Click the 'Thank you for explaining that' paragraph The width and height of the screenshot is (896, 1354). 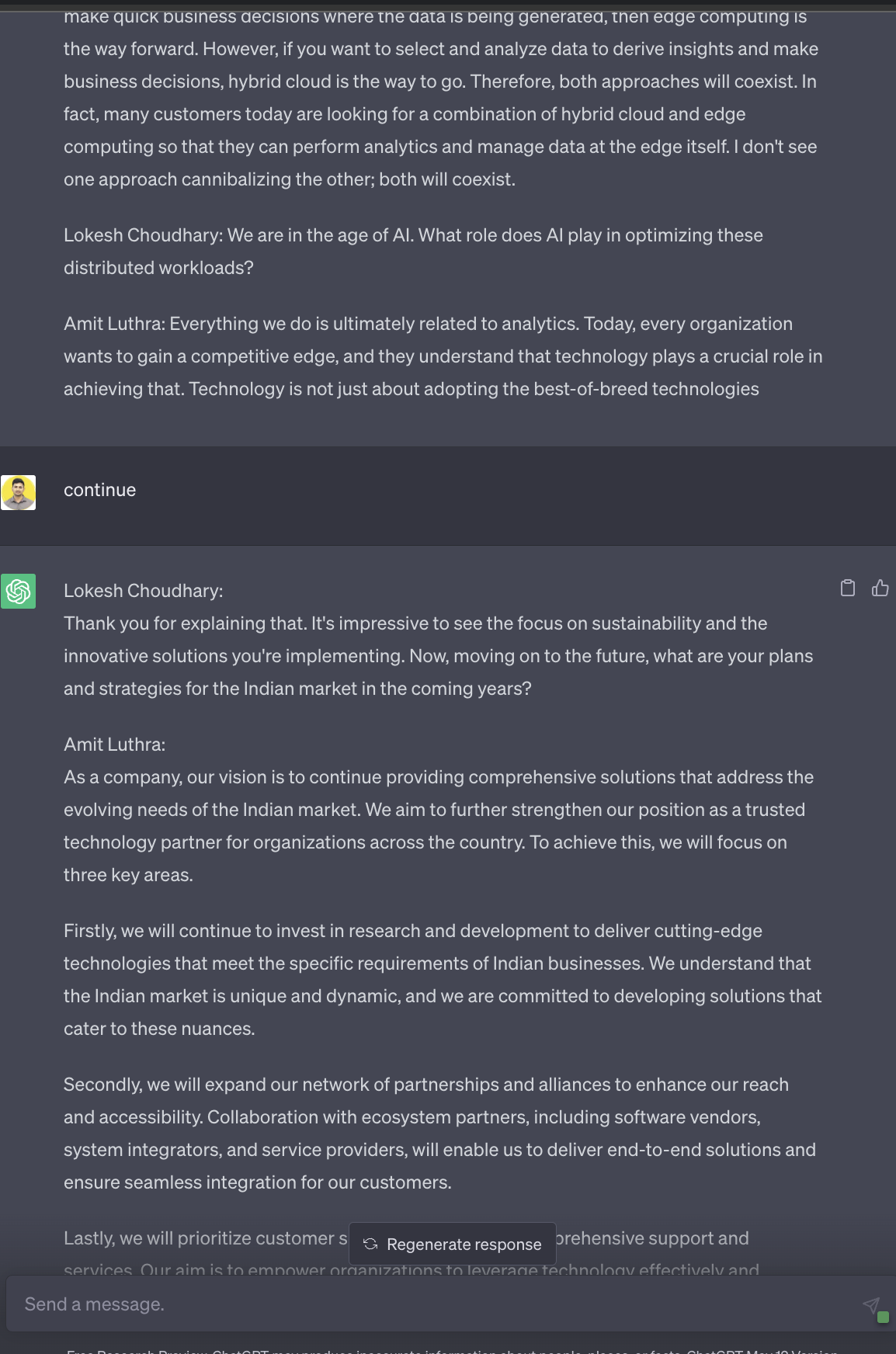(438, 656)
